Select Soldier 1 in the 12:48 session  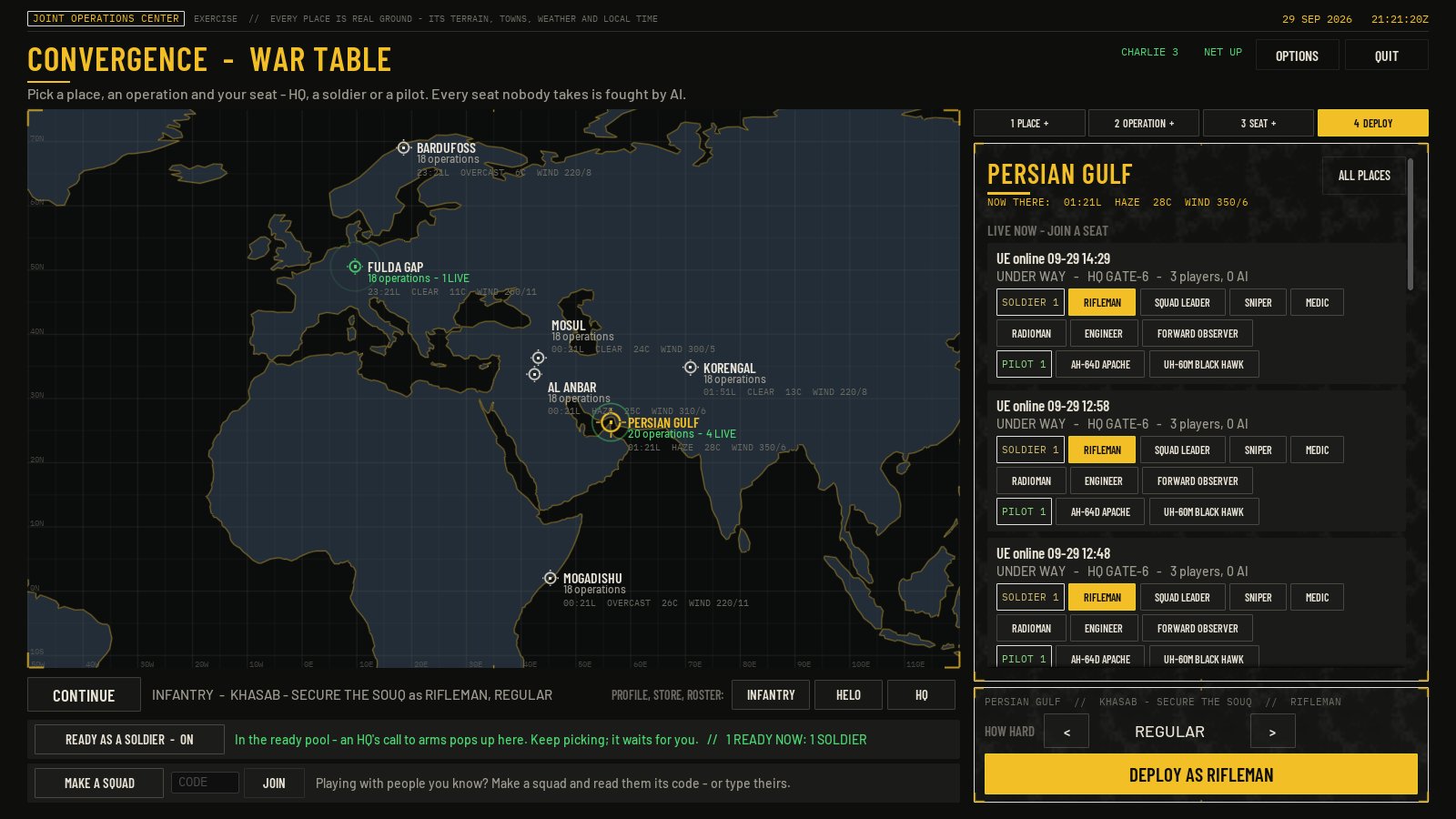(x=1030, y=597)
